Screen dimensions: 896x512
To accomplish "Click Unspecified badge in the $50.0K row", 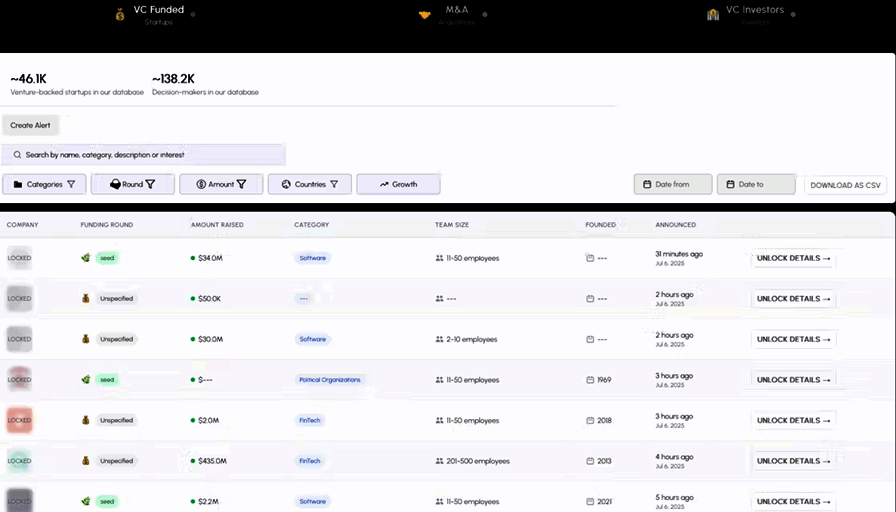I will [116, 299].
